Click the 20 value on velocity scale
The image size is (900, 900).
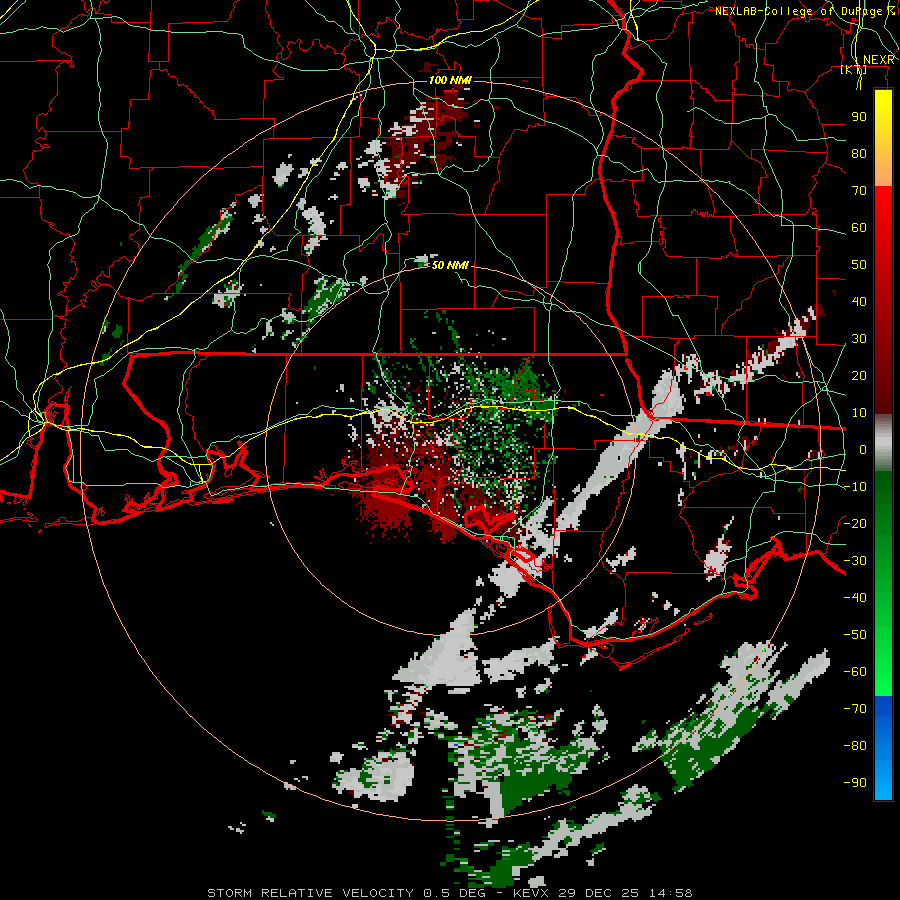tap(859, 376)
